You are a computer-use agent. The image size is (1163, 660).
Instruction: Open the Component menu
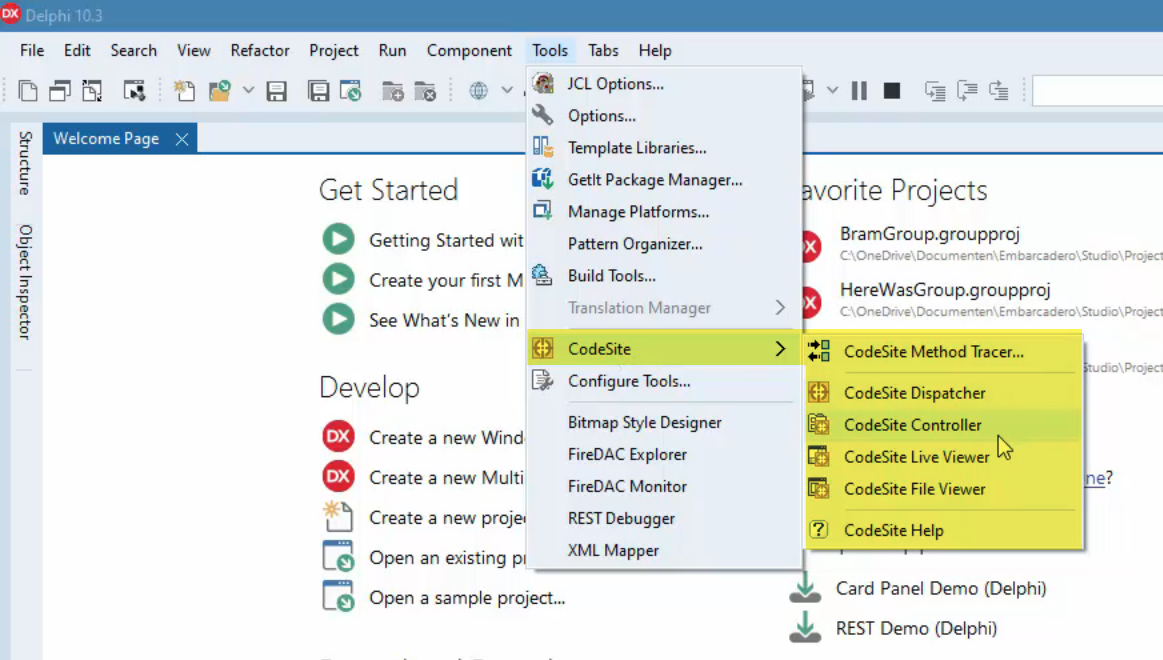pos(469,50)
